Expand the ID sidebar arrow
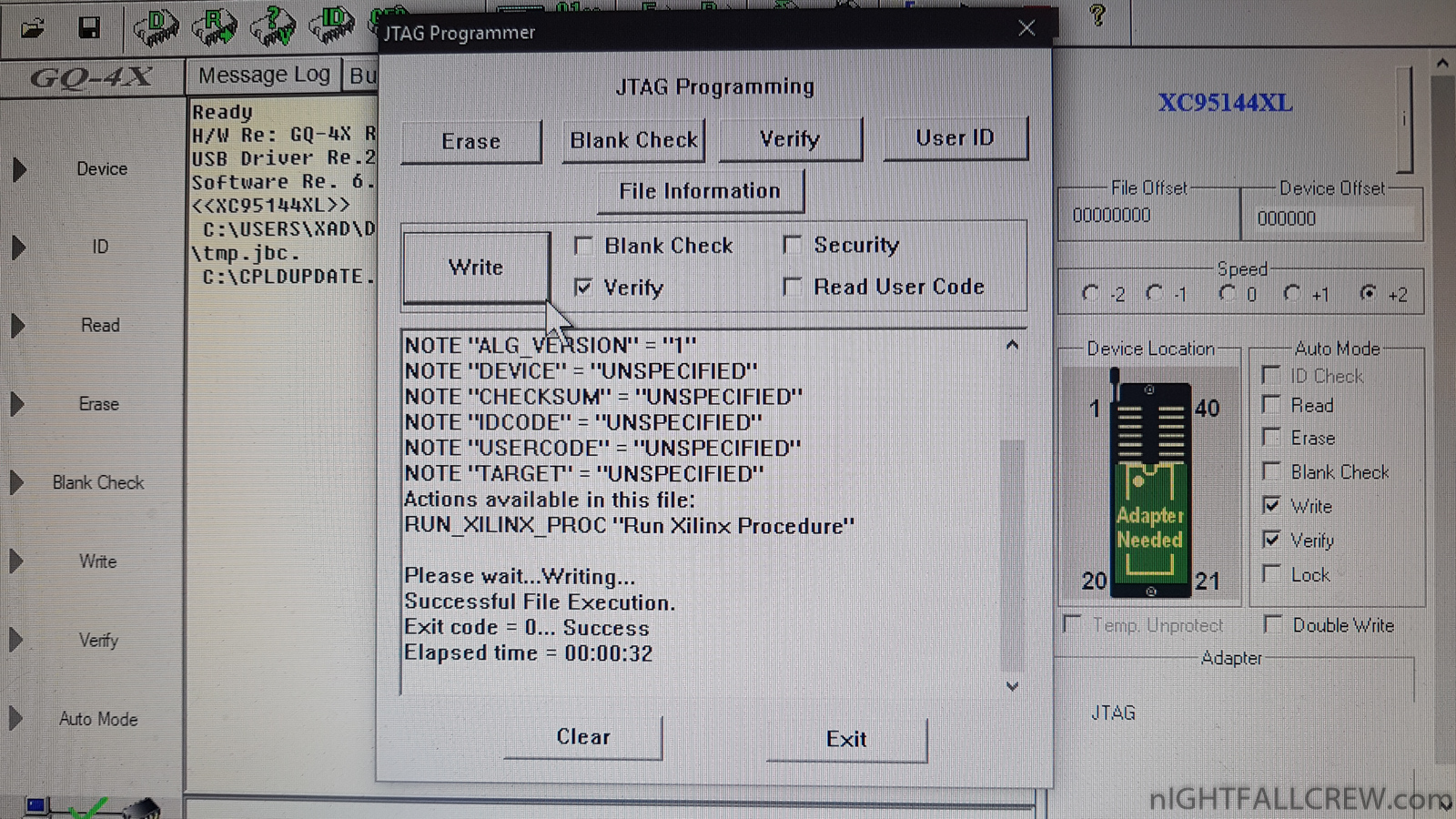The width and height of the screenshot is (1456, 819). click(x=19, y=248)
